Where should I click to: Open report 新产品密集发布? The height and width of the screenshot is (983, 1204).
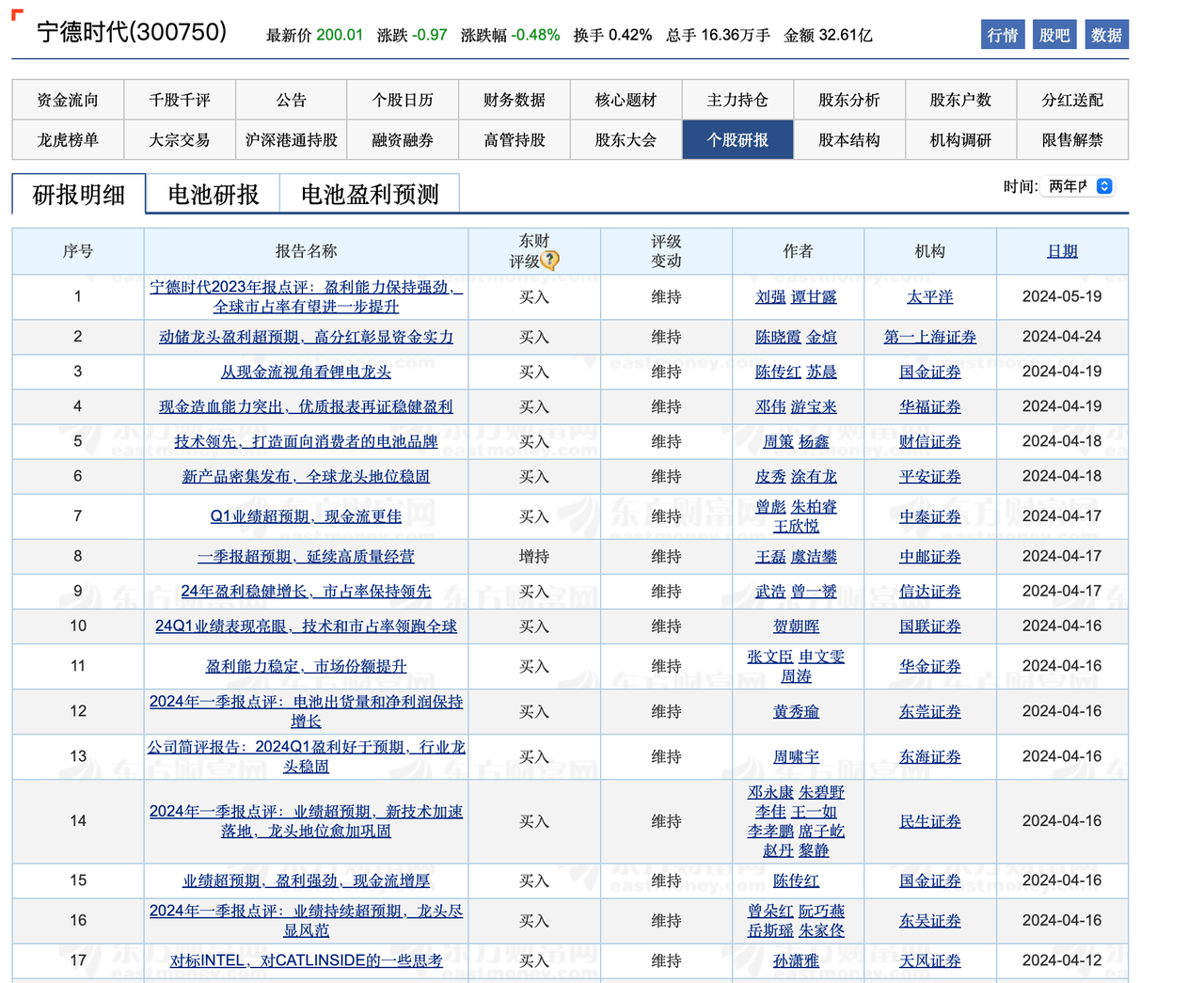coord(306,476)
